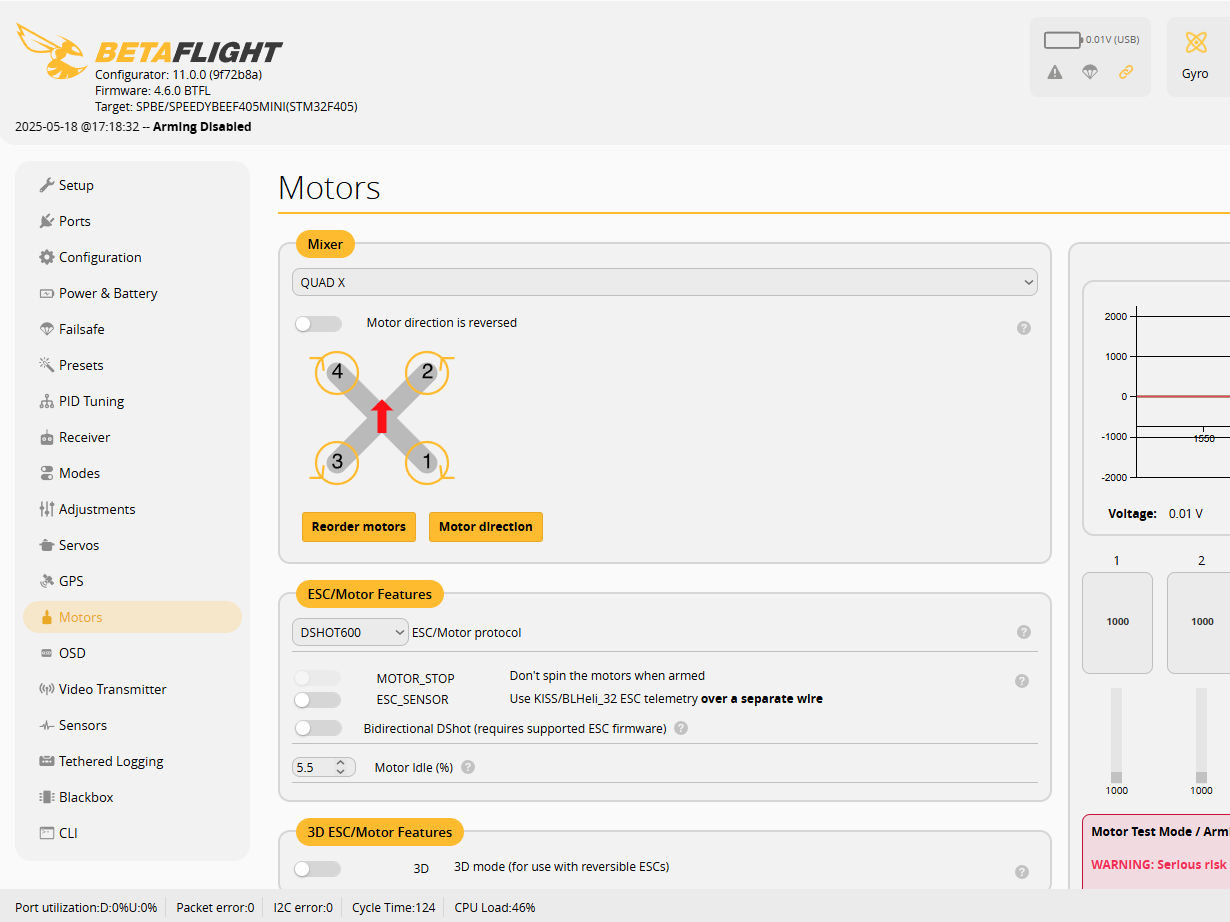
Task: Click the OSD icon in the sidebar
Action: click(x=45, y=653)
